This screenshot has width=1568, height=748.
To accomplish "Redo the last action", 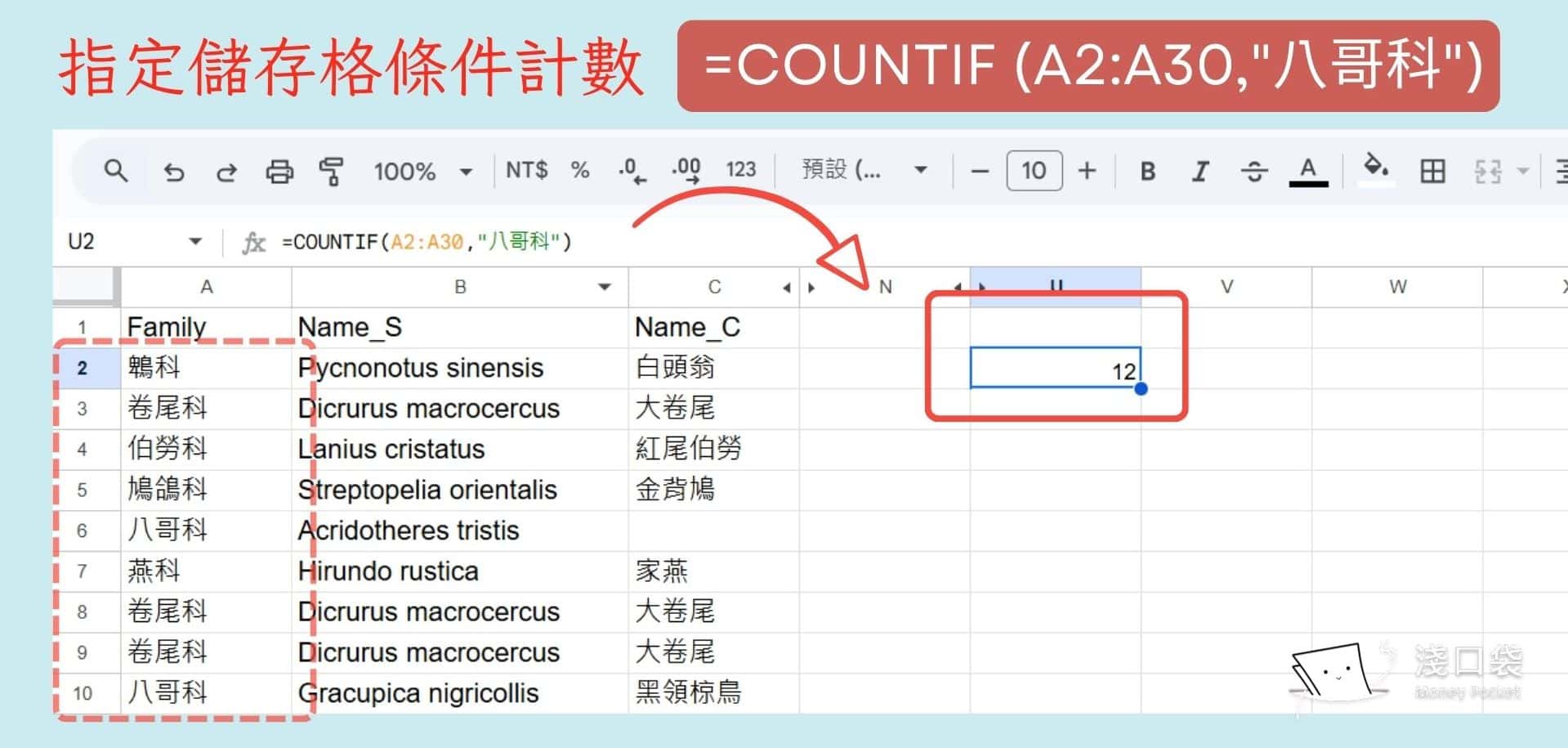I will pos(226,172).
